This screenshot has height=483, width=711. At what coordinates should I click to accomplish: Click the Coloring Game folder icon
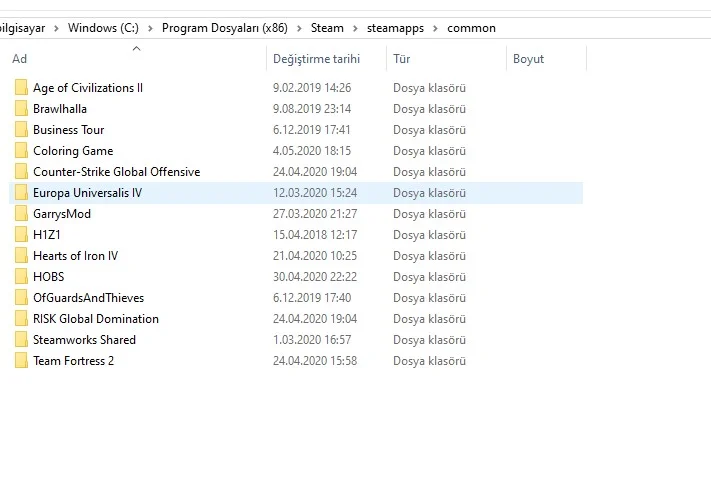[21, 151]
